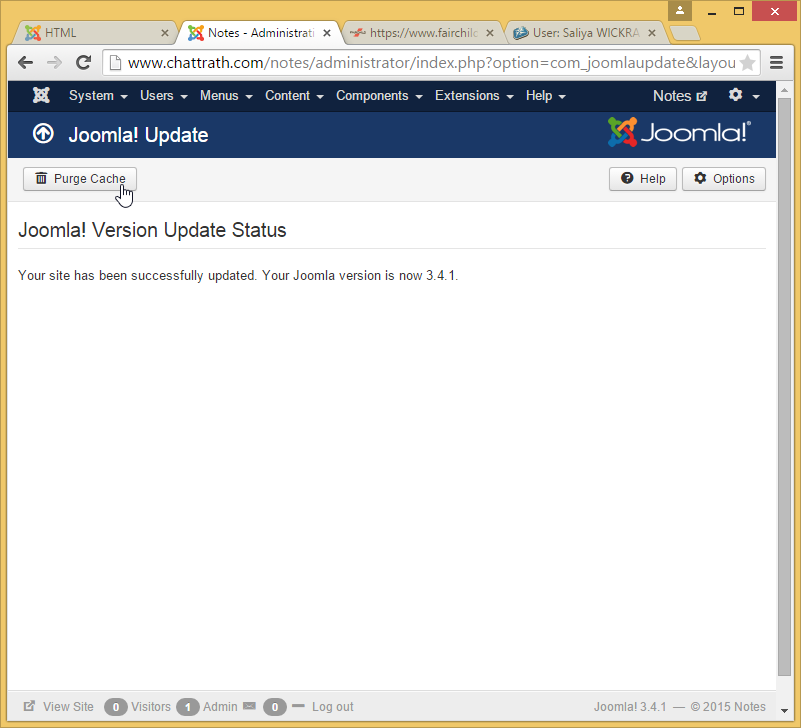This screenshot has width=801, height=728.
Task: Open the Chrome hamburger menu
Action: tap(777, 62)
